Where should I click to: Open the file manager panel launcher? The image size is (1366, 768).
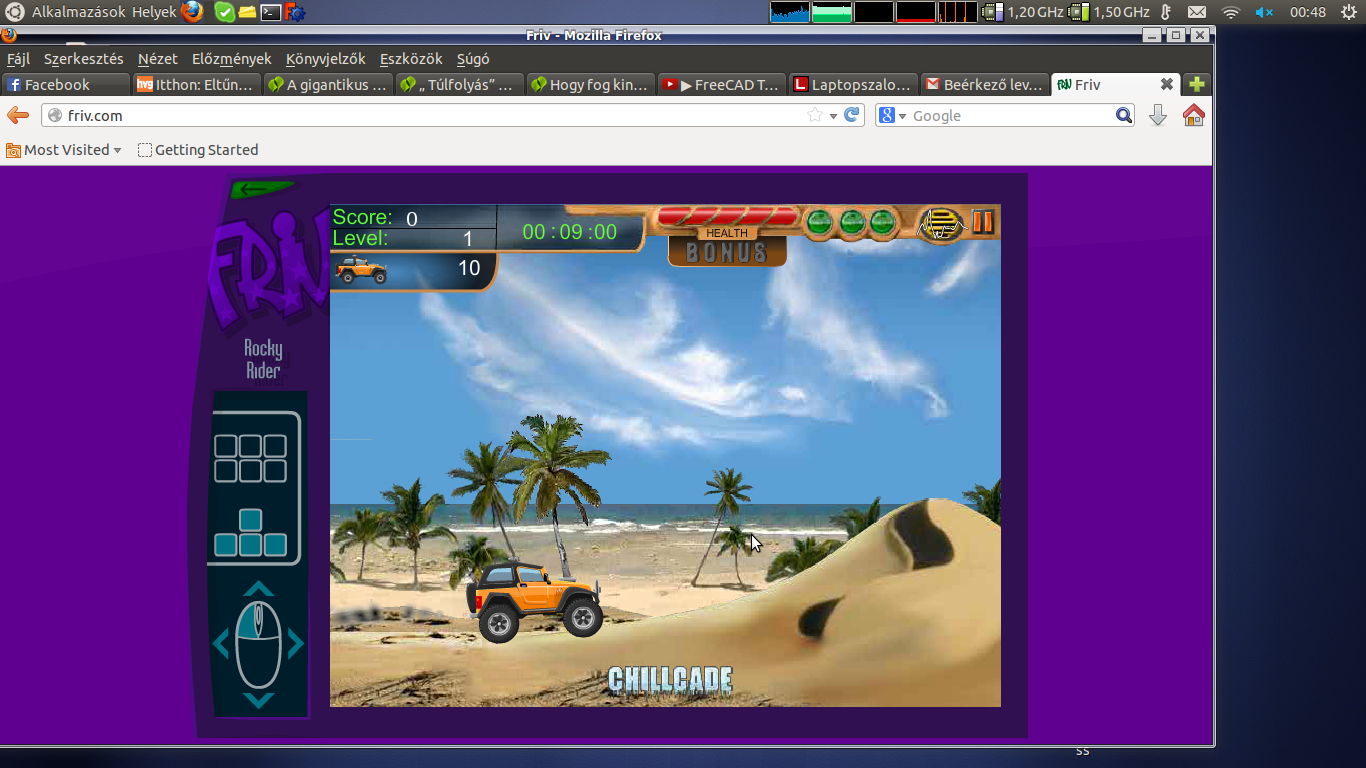[x=247, y=12]
